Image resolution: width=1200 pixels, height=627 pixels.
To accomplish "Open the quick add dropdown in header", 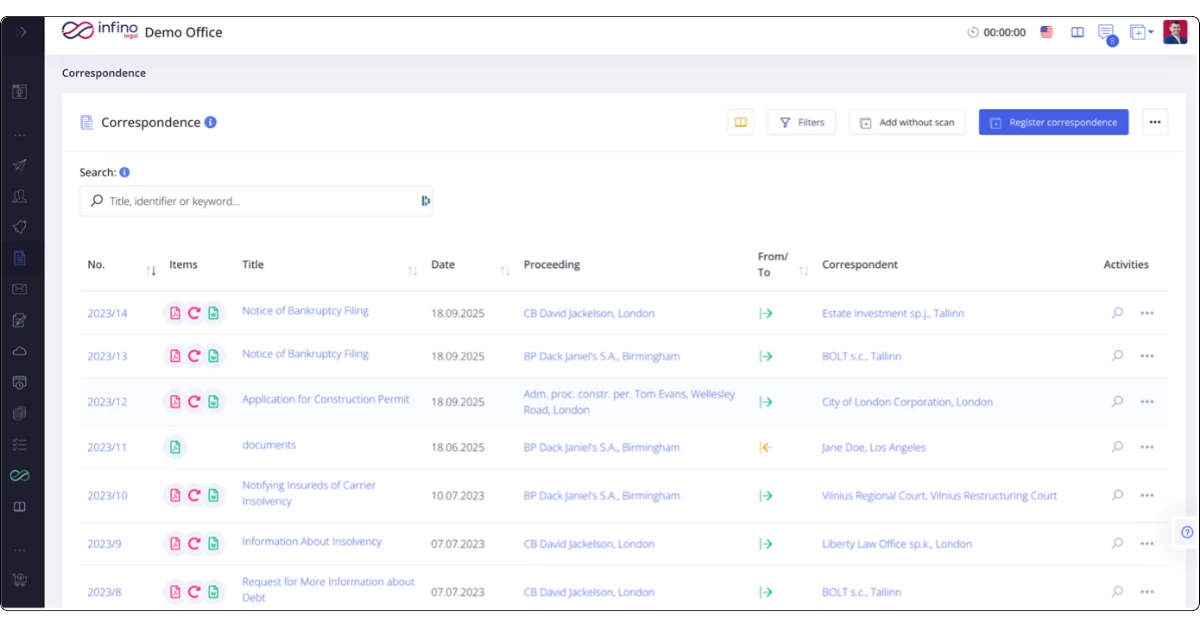I will click(1141, 32).
